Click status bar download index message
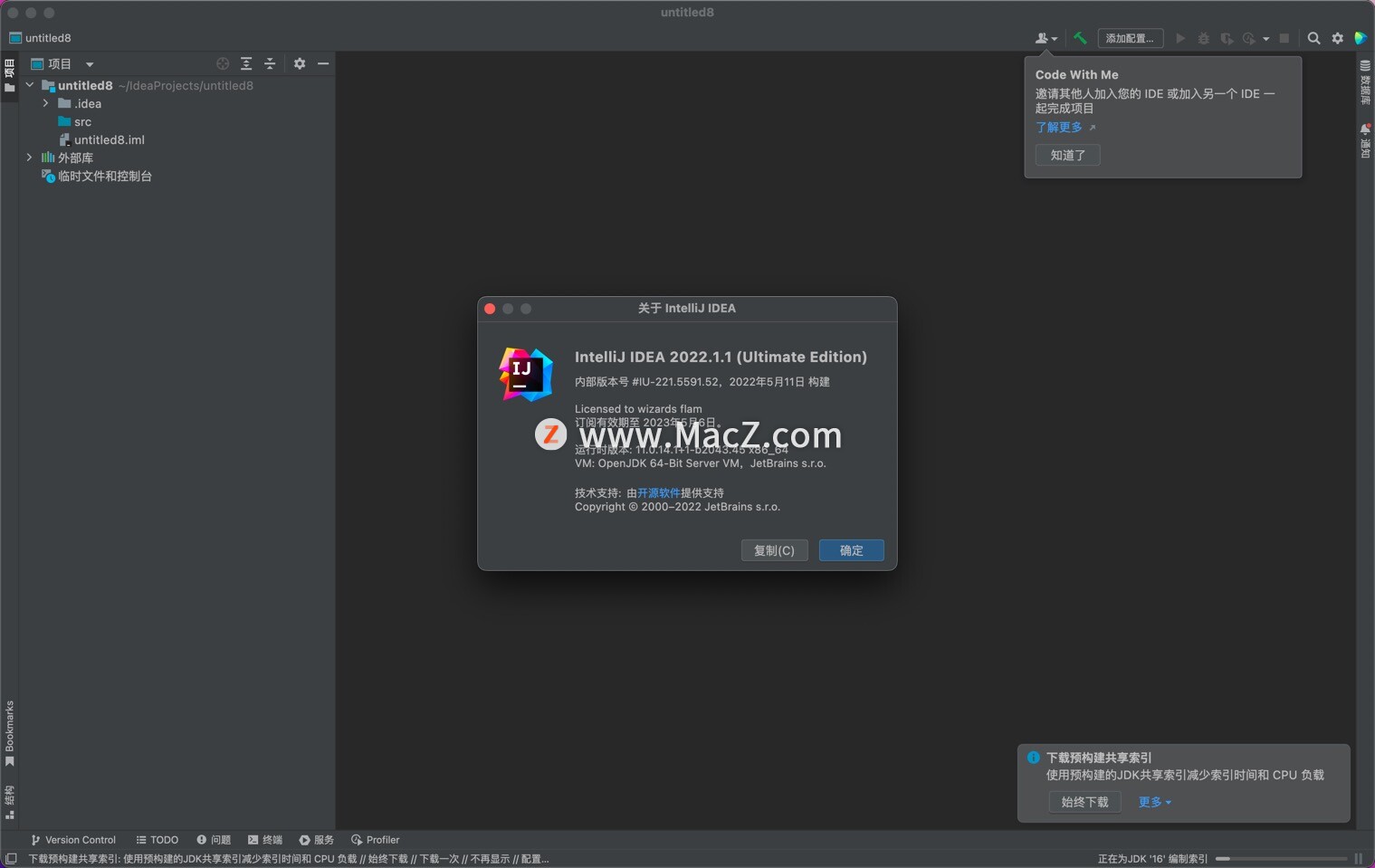 point(289,859)
